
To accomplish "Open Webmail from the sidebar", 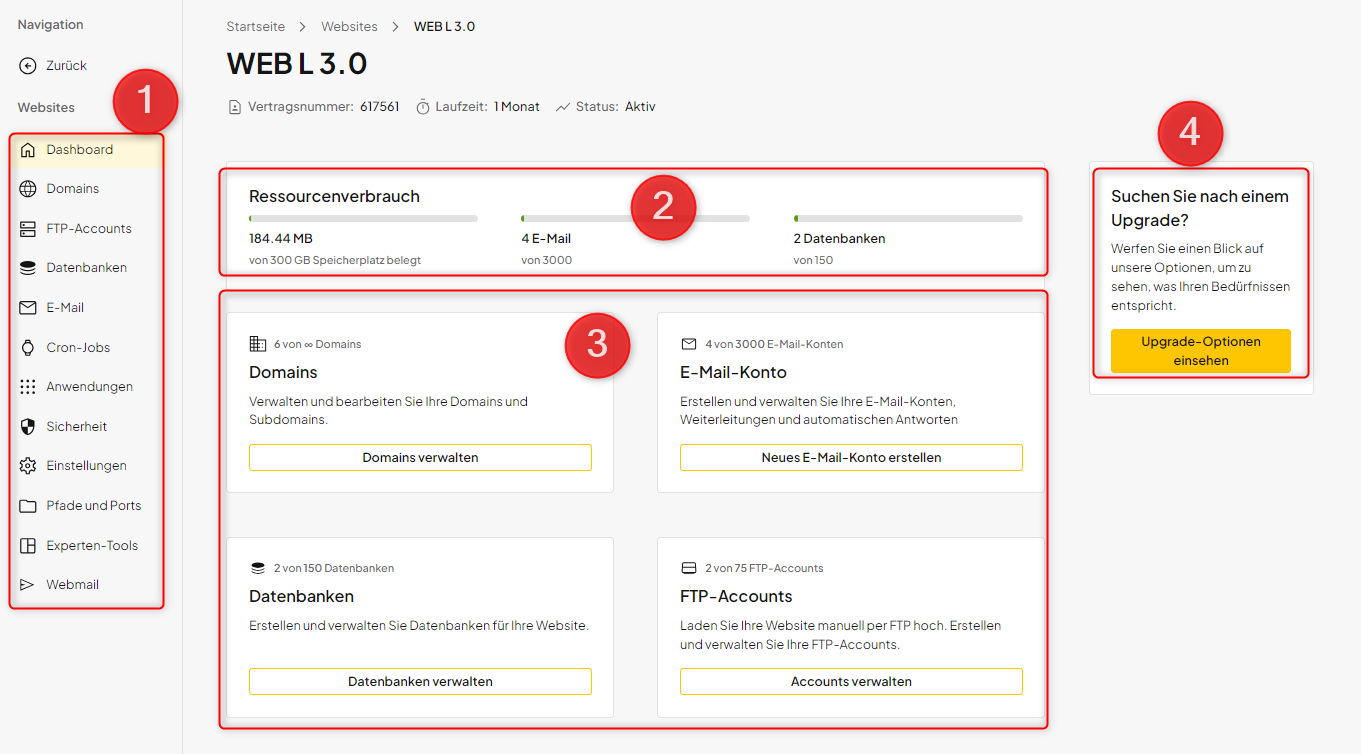I will pos(72,585).
